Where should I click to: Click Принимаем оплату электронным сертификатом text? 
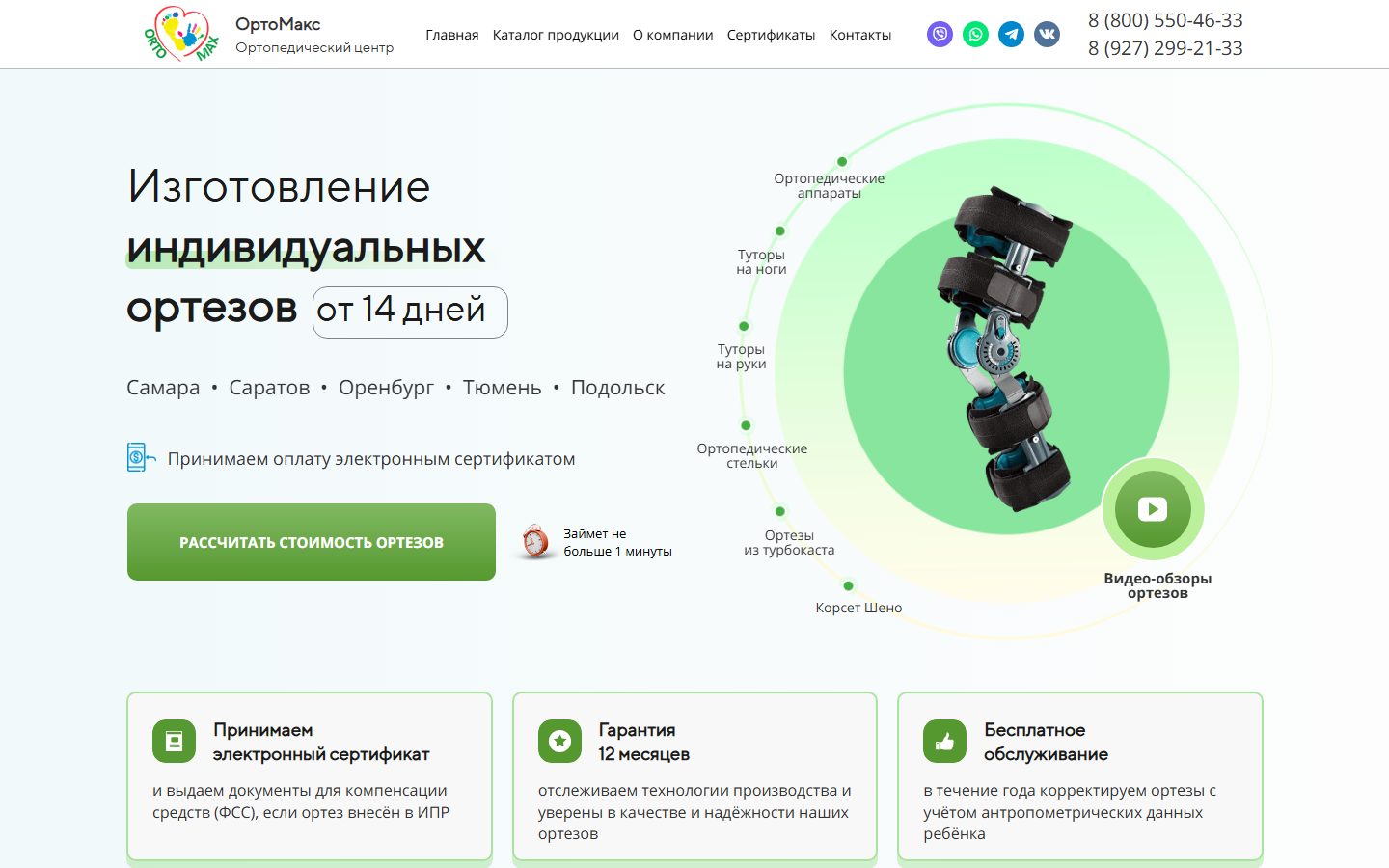pyautogui.click(x=371, y=459)
